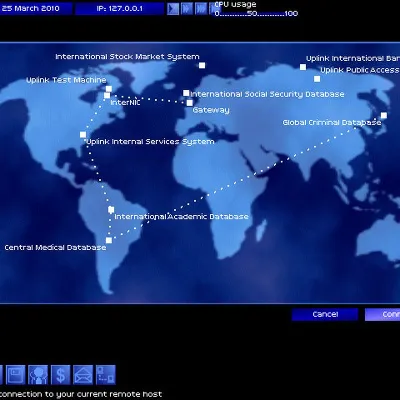Select the International Social Security Database node
Image resolution: width=400 pixels, height=400 pixels.
pyautogui.click(x=186, y=93)
